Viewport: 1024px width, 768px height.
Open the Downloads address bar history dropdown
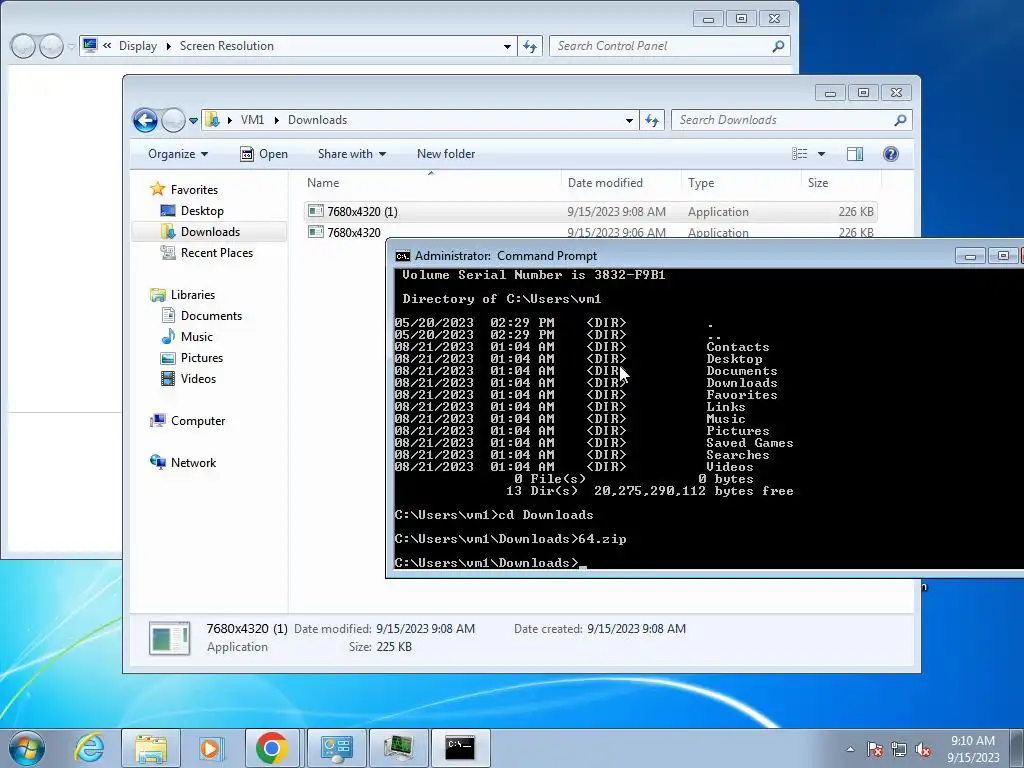(629, 120)
